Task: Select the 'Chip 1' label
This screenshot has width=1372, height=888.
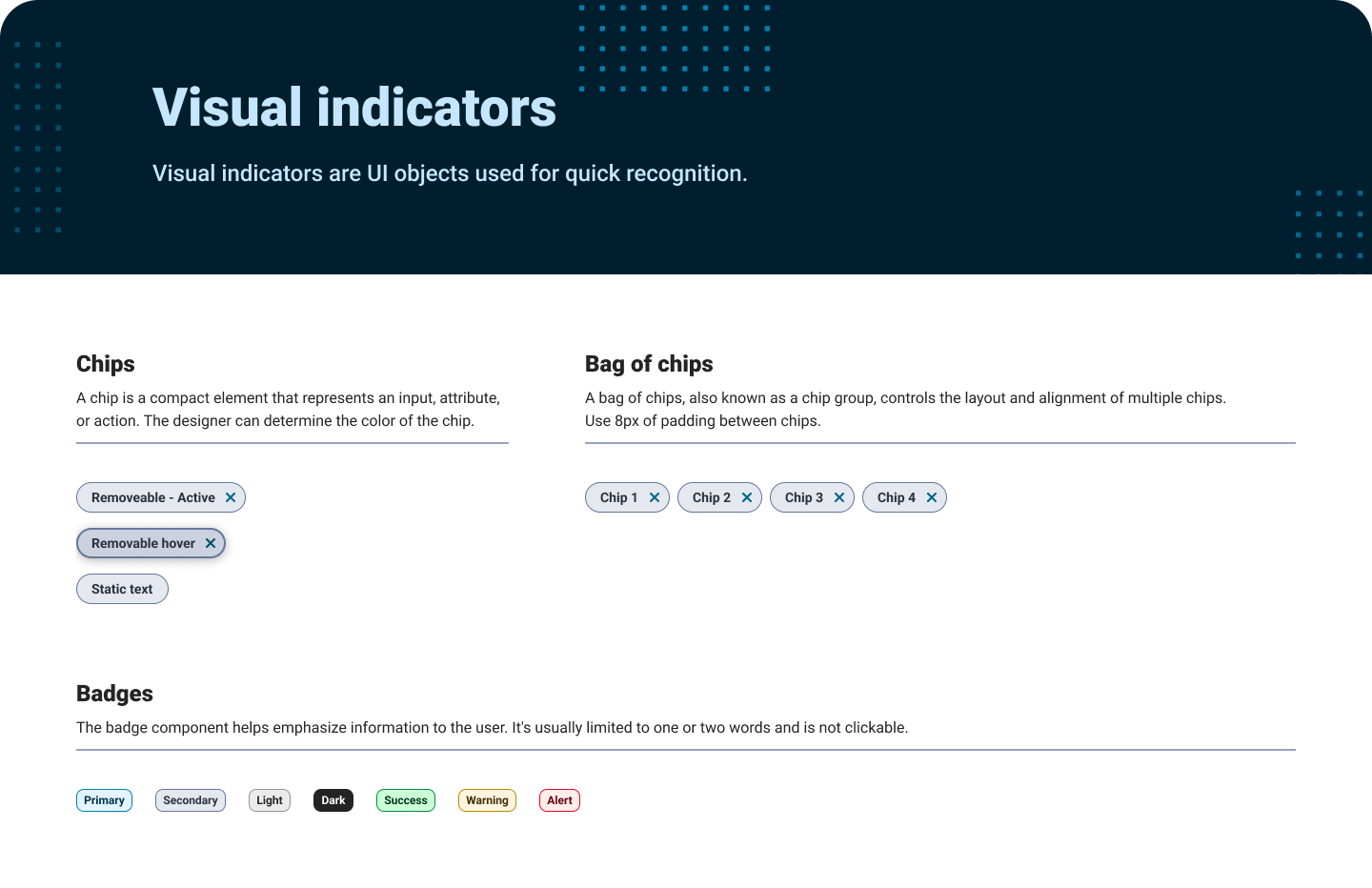Action: [x=619, y=497]
